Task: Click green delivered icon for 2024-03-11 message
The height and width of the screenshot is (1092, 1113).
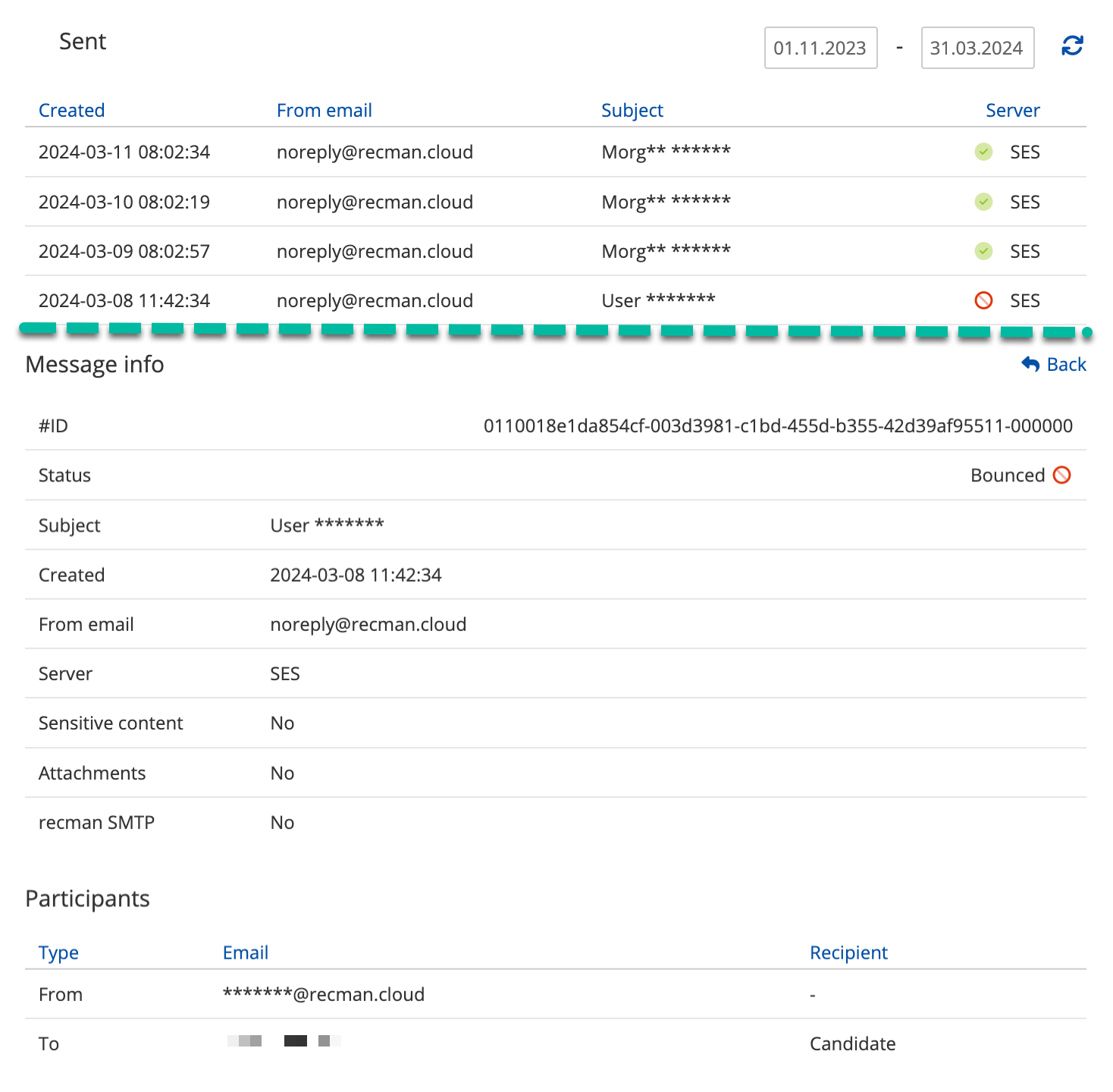Action: [983, 152]
